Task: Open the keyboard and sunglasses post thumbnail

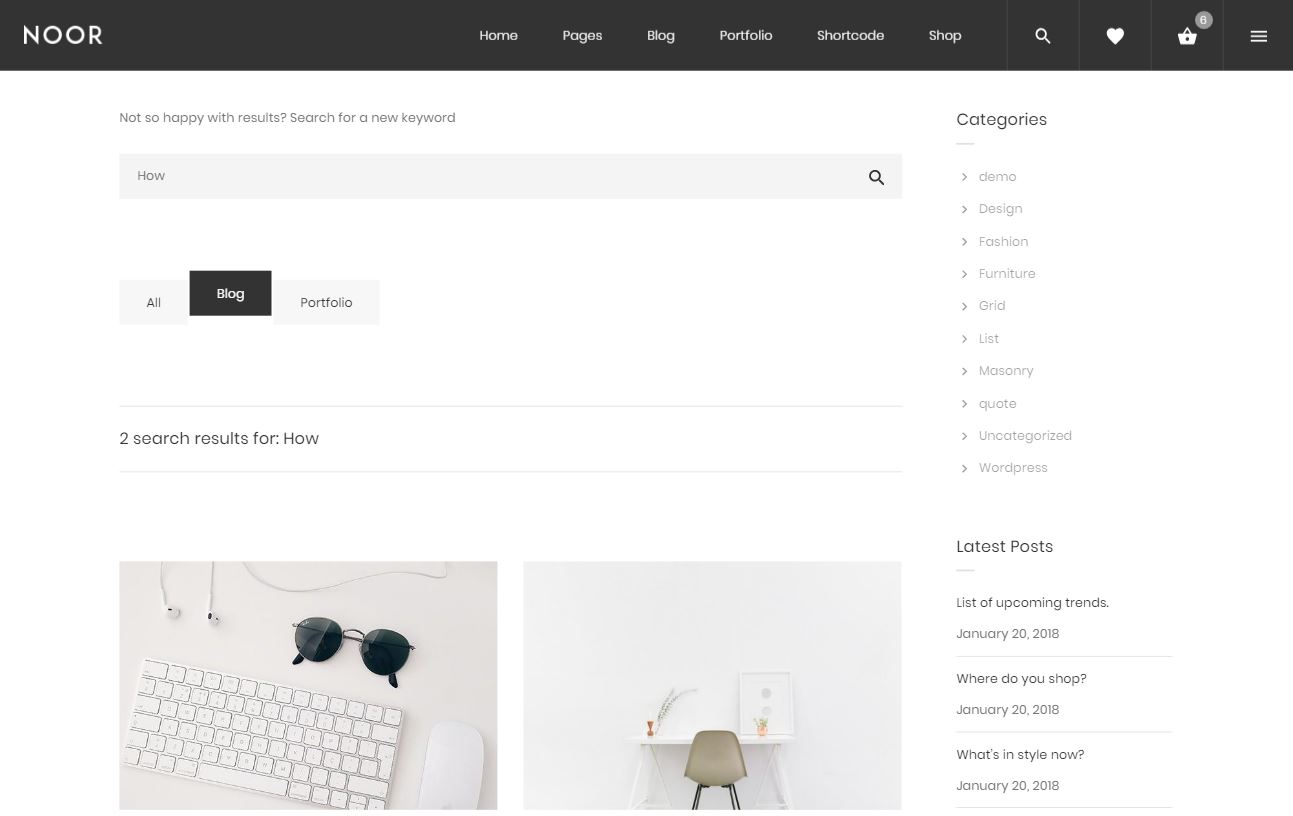Action: pyautogui.click(x=308, y=685)
